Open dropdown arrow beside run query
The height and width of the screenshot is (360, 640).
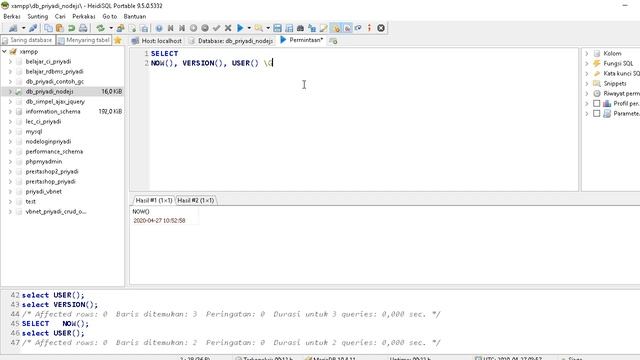pos(249,28)
